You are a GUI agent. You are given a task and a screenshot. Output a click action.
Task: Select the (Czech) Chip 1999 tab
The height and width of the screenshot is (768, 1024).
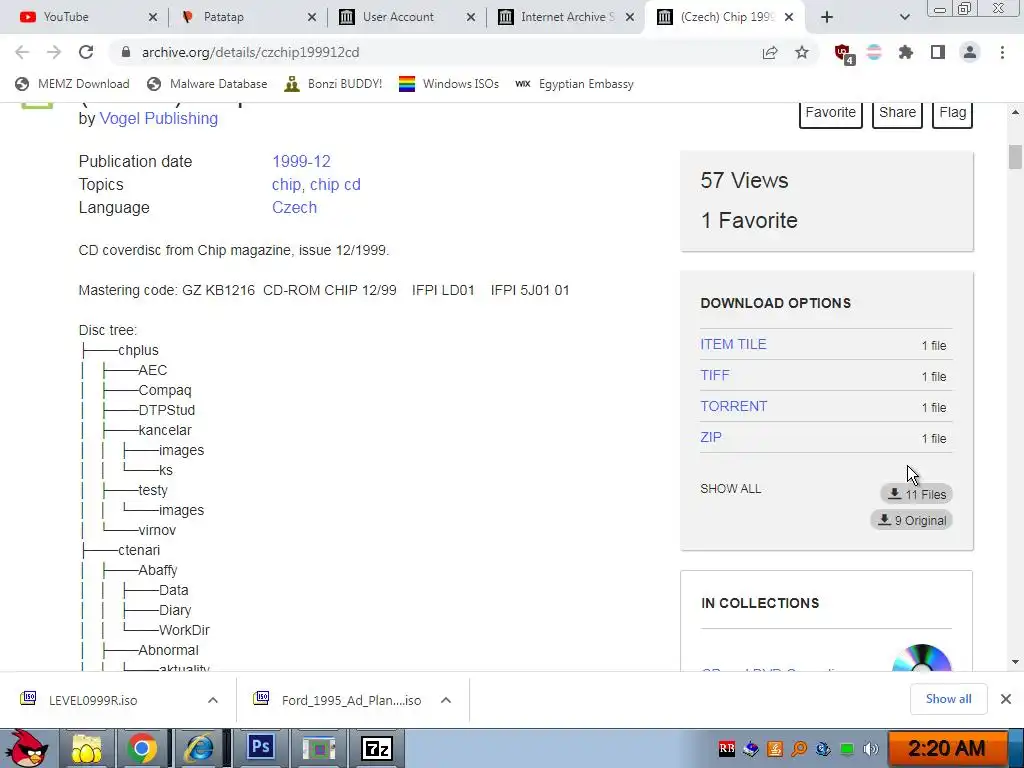(724, 17)
